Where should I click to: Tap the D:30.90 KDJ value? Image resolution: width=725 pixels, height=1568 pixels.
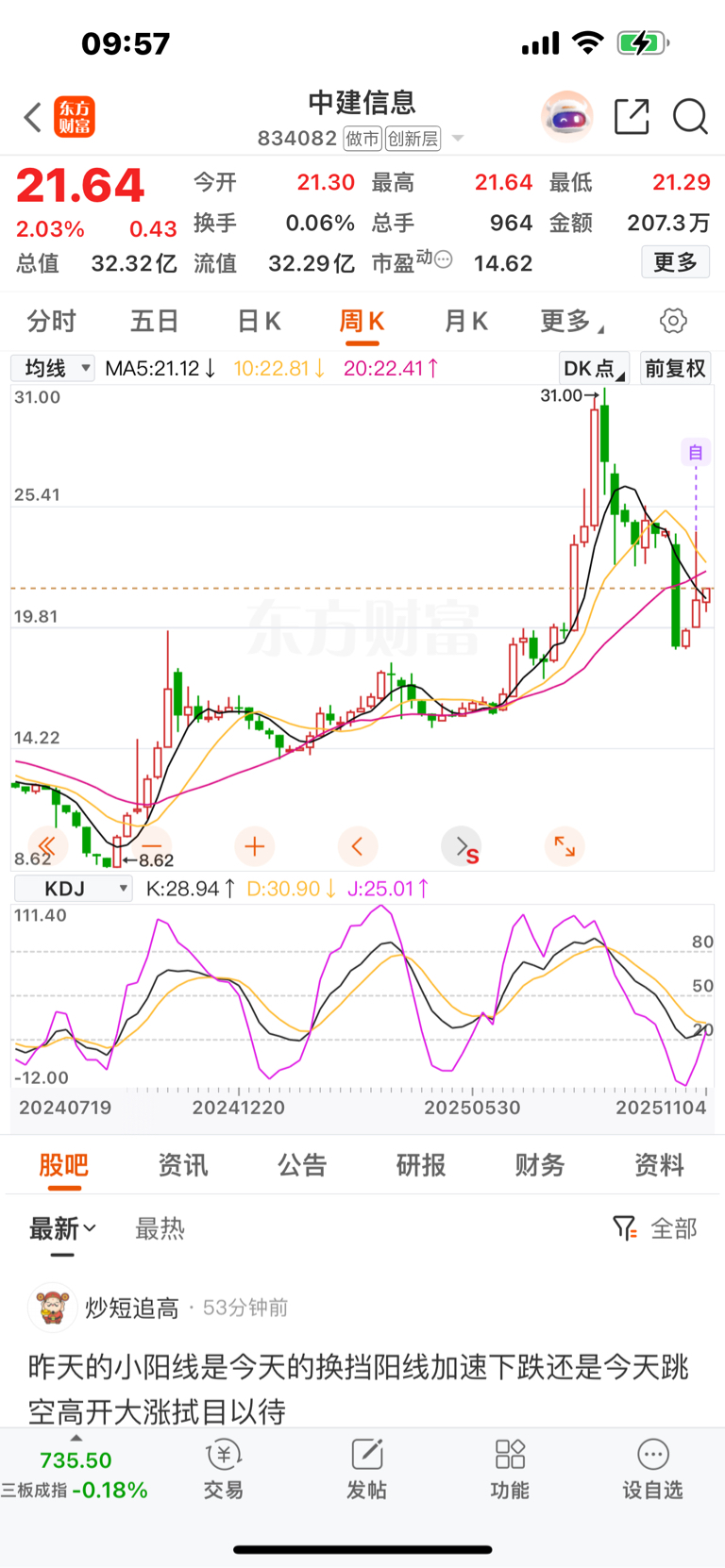pyautogui.click(x=292, y=889)
